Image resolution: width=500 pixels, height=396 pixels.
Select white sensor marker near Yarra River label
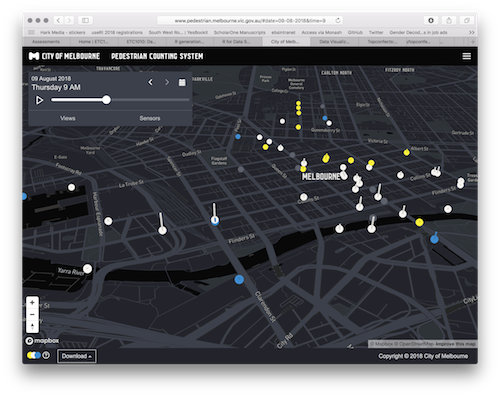coord(87,268)
